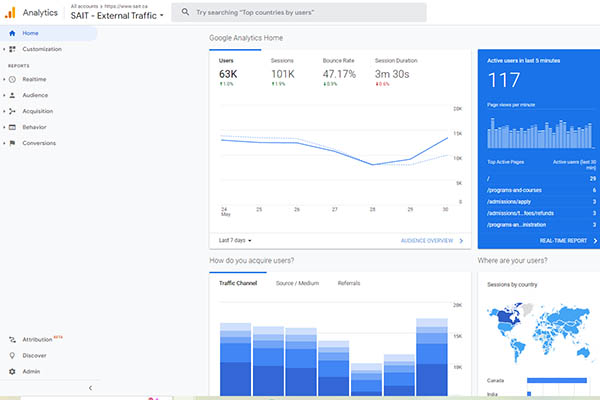Click the world map sessions by country

click(x=540, y=331)
